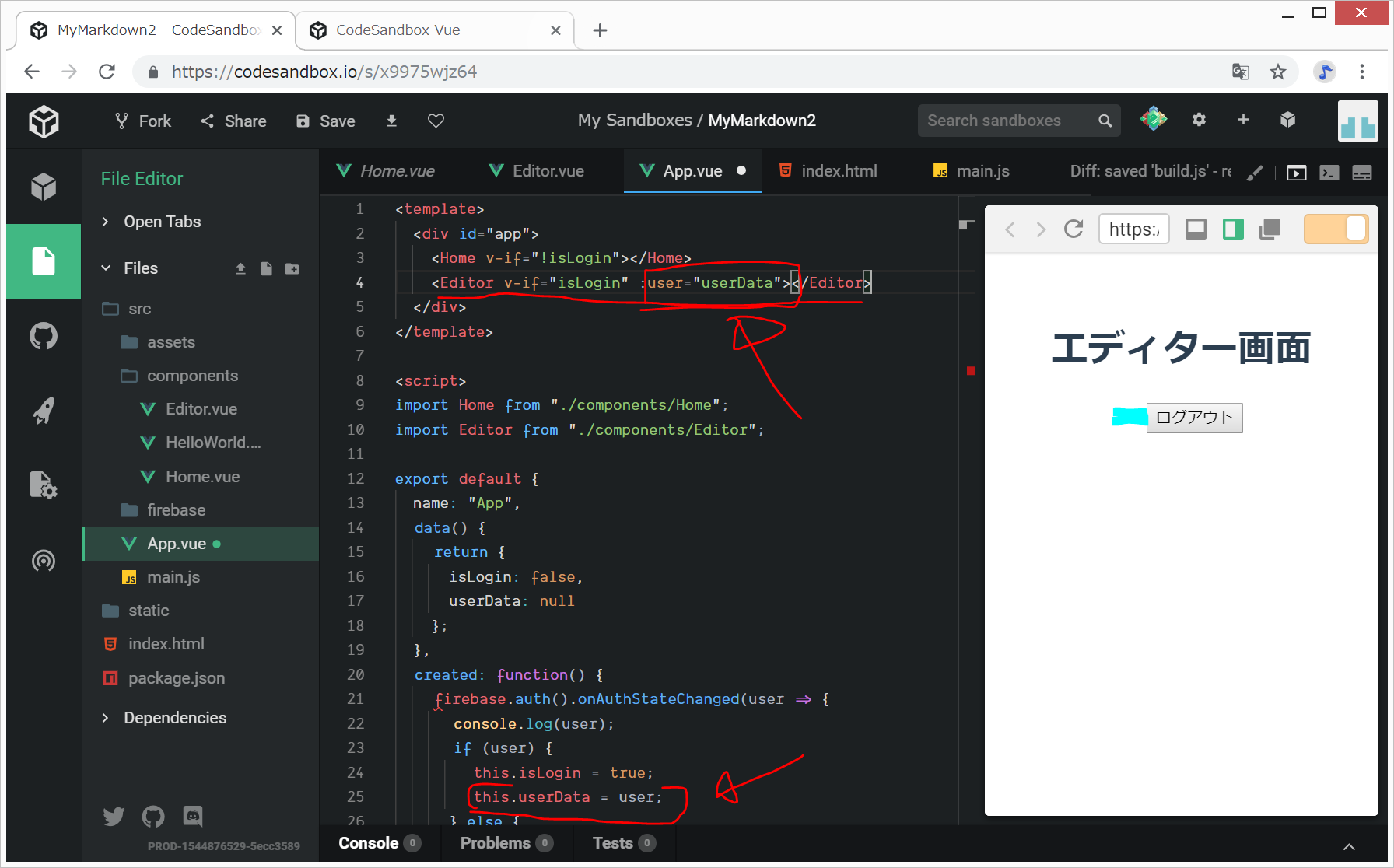This screenshot has width=1394, height=868.
Task: Open the preferences gear icon
Action: pyautogui.click(x=1199, y=120)
